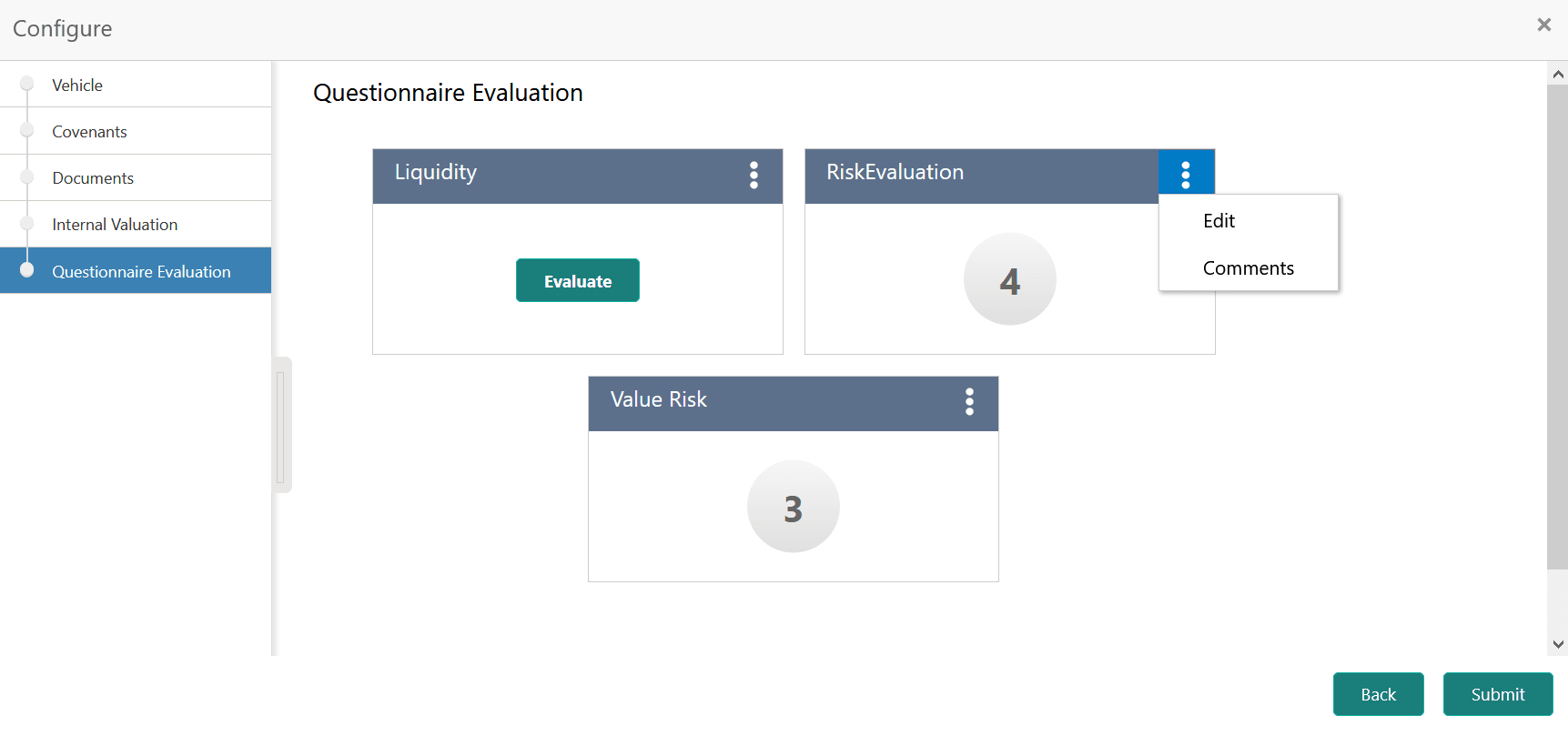The height and width of the screenshot is (736, 1568).
Task: Open the RiskEvaluation three-dot menu
Action: coord(1186,172)
